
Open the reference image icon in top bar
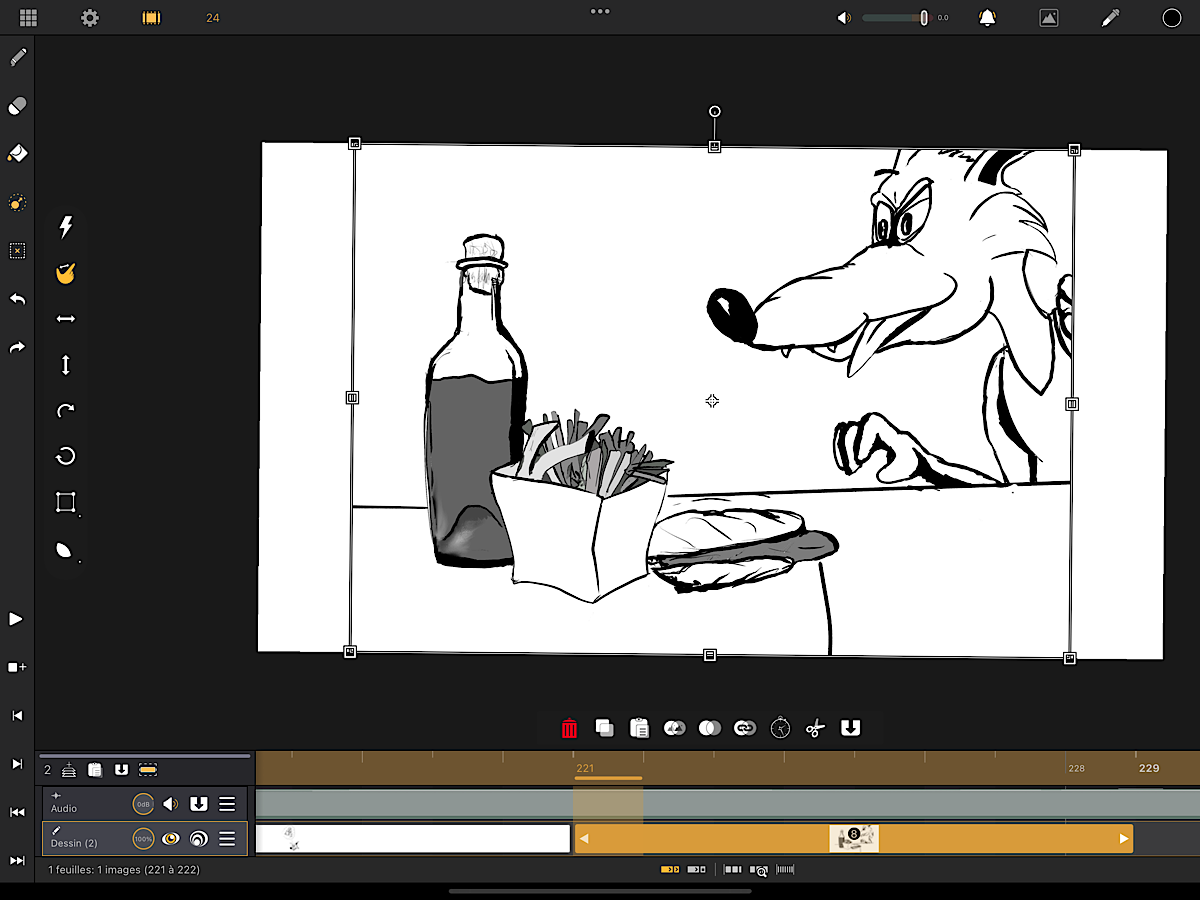[1049, 18]
